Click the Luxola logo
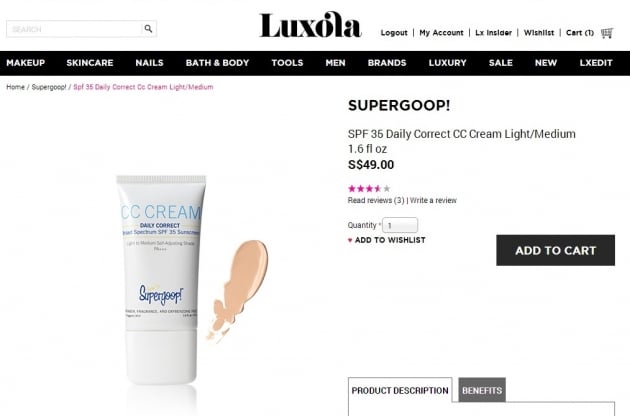The height and width of the screenshot is (416, 630). [x=310, y=25]
